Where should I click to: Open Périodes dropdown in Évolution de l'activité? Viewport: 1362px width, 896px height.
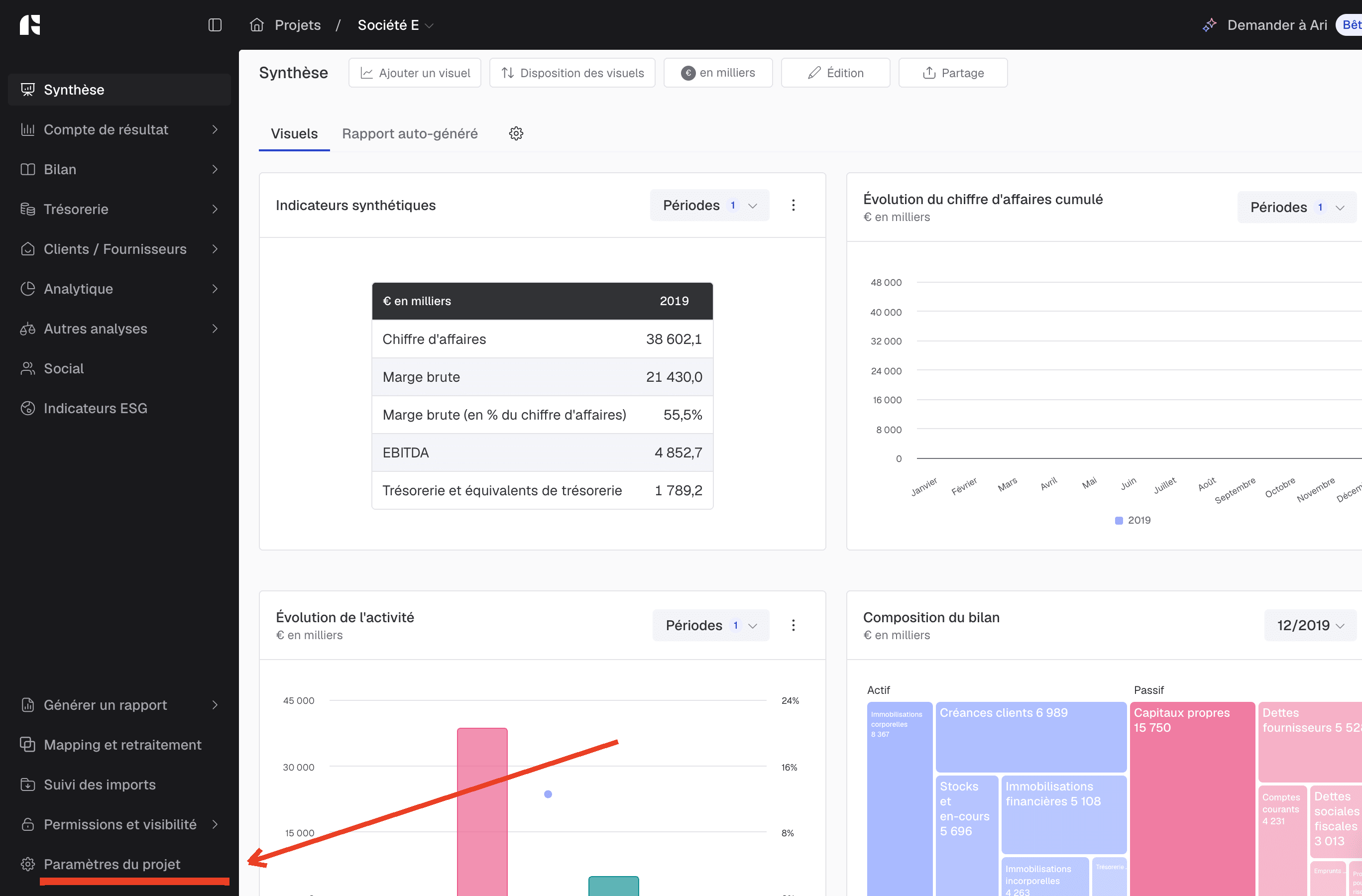711,625
